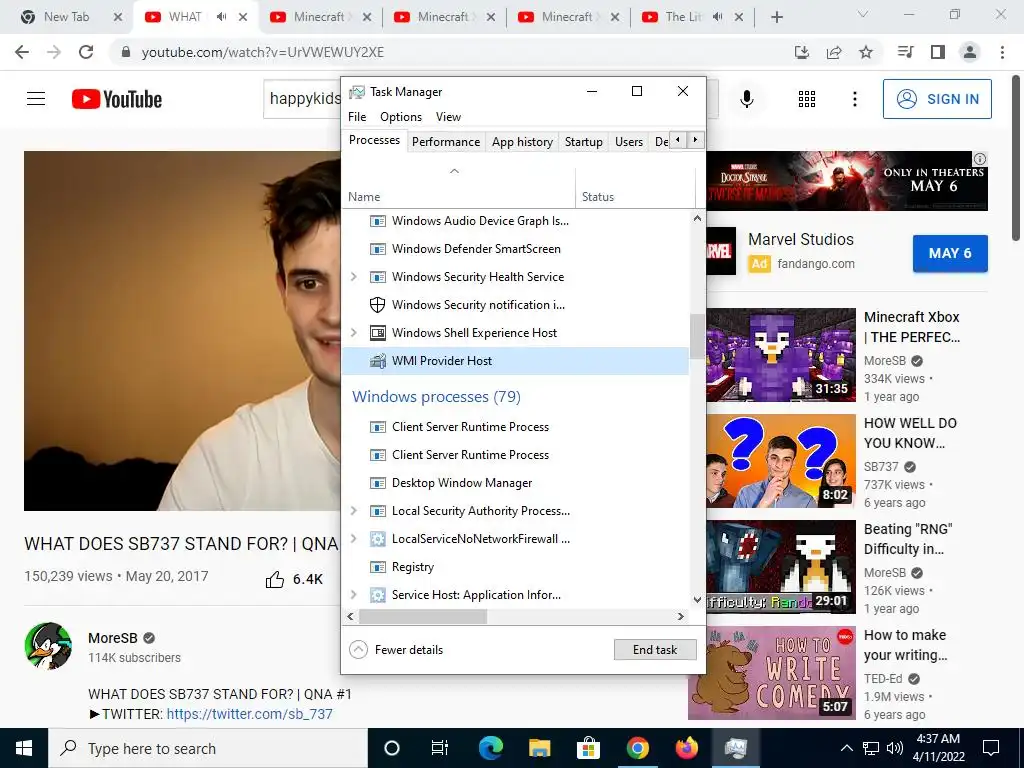Expand Windows Shell Experience Host row
1024x768 pixels.
(x=353, y=333)
